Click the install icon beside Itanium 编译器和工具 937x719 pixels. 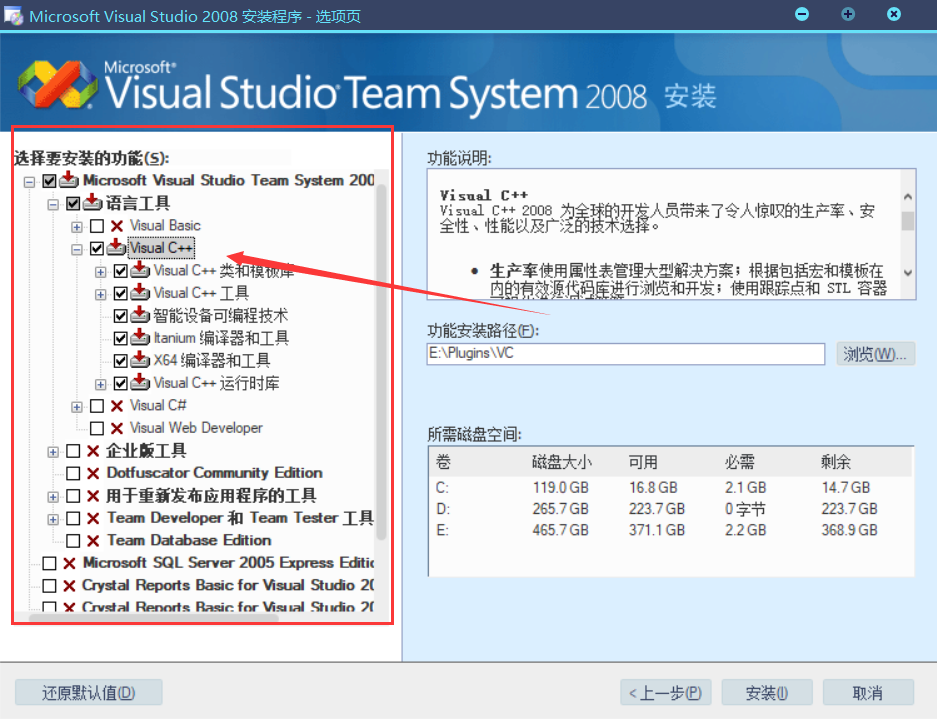click(x=140, y=338)
